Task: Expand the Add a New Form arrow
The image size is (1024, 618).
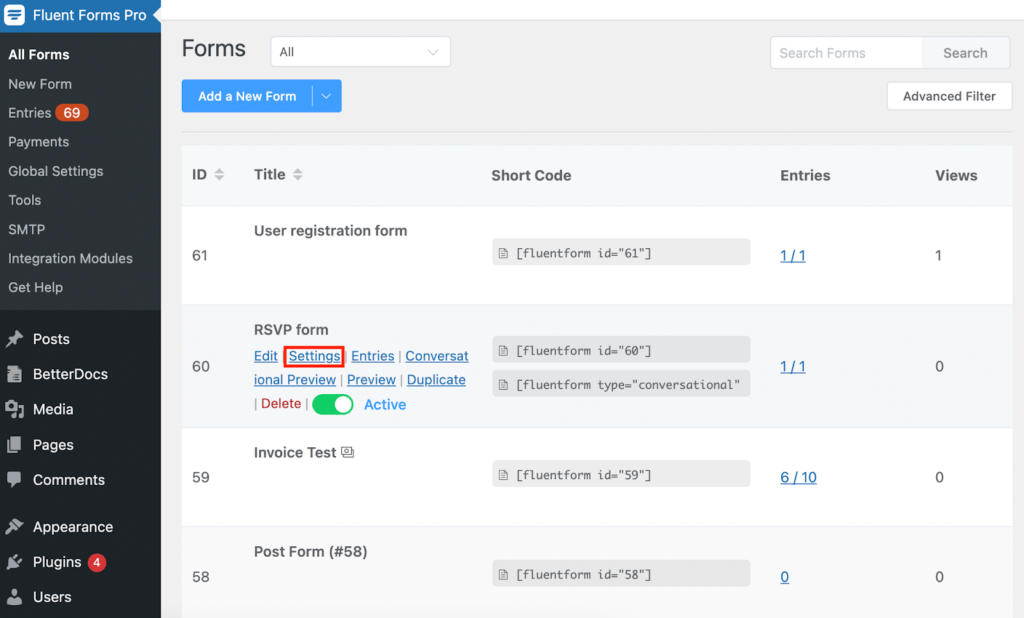Action: [327, 96]
